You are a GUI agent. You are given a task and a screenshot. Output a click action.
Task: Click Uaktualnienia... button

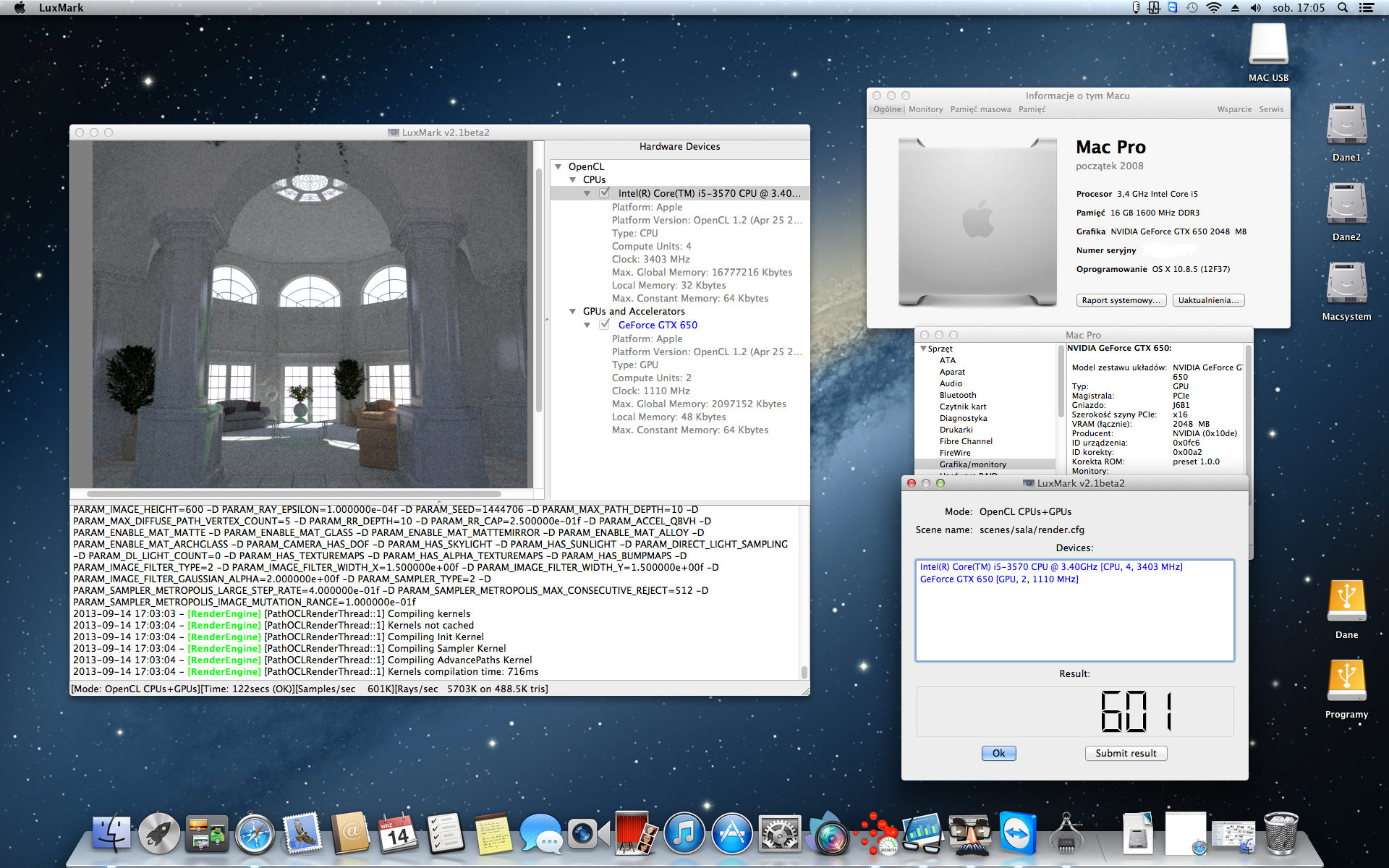(x=1208, y=300)
